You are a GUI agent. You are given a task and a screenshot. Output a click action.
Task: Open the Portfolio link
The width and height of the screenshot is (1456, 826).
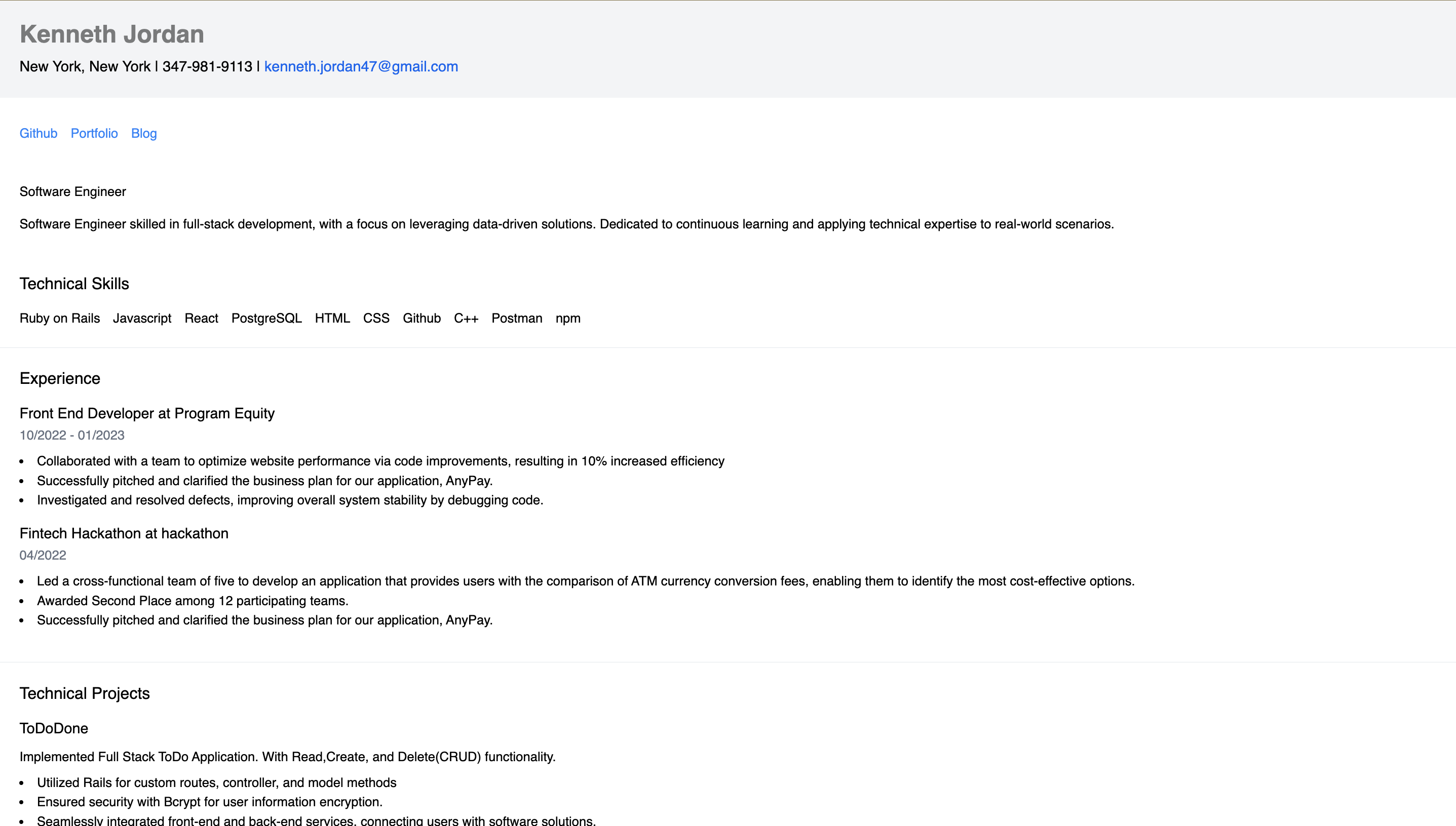click(x=94, y=133)
